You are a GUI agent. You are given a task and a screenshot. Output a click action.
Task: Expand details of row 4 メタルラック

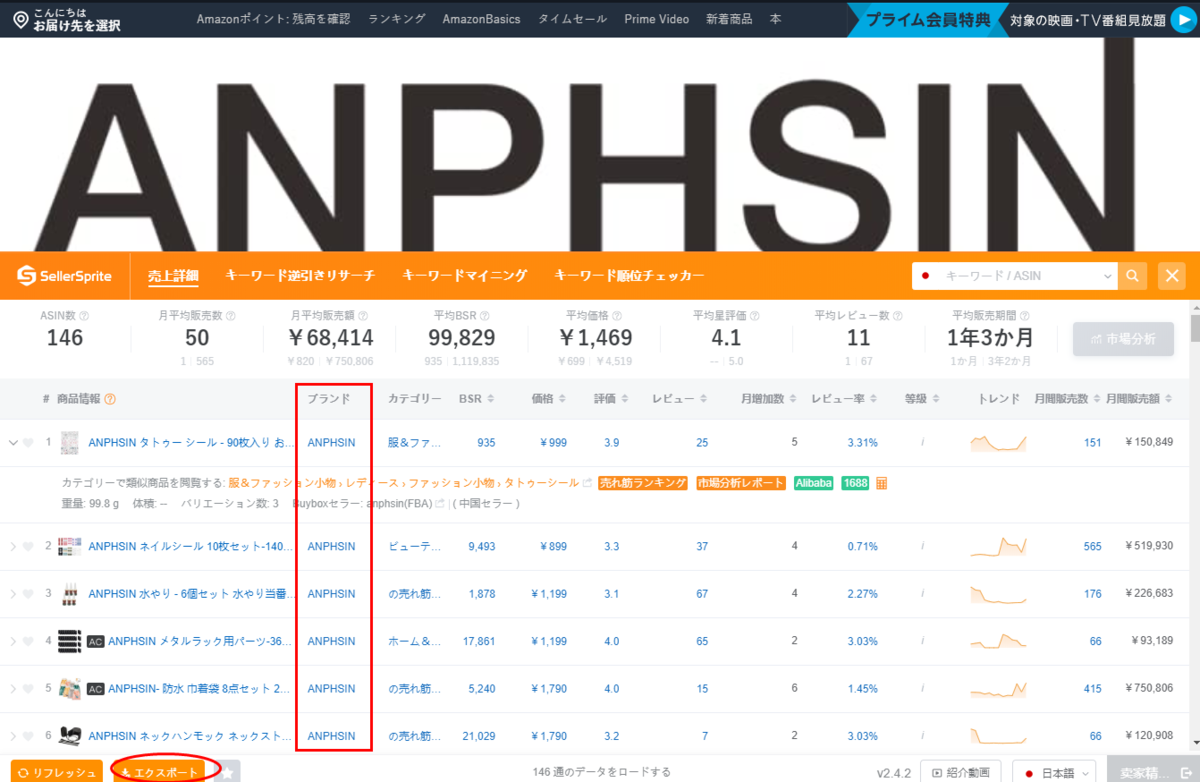13,641
